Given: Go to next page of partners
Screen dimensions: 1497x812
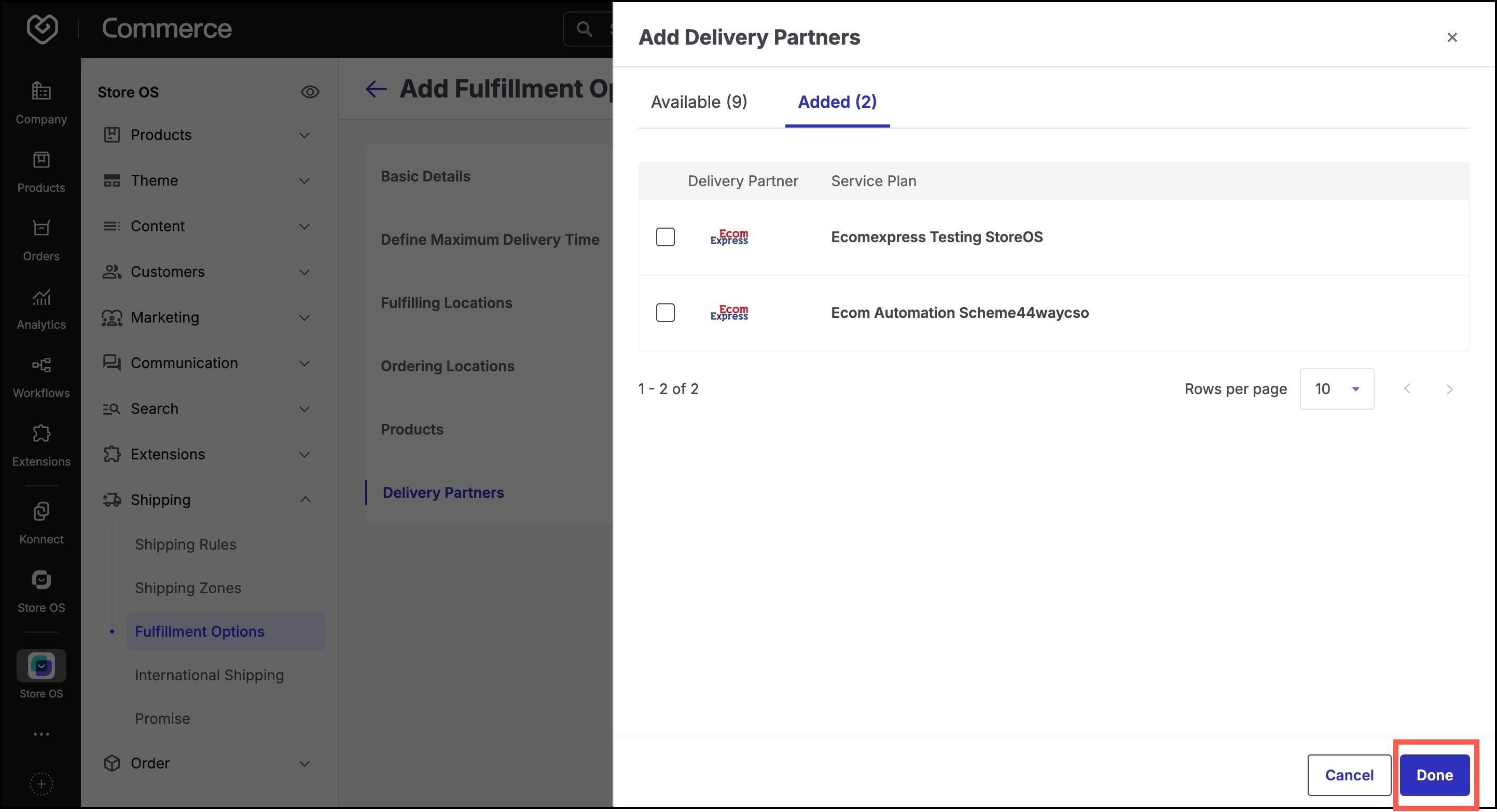Looking at the screenshot, I should [1449, 389].
